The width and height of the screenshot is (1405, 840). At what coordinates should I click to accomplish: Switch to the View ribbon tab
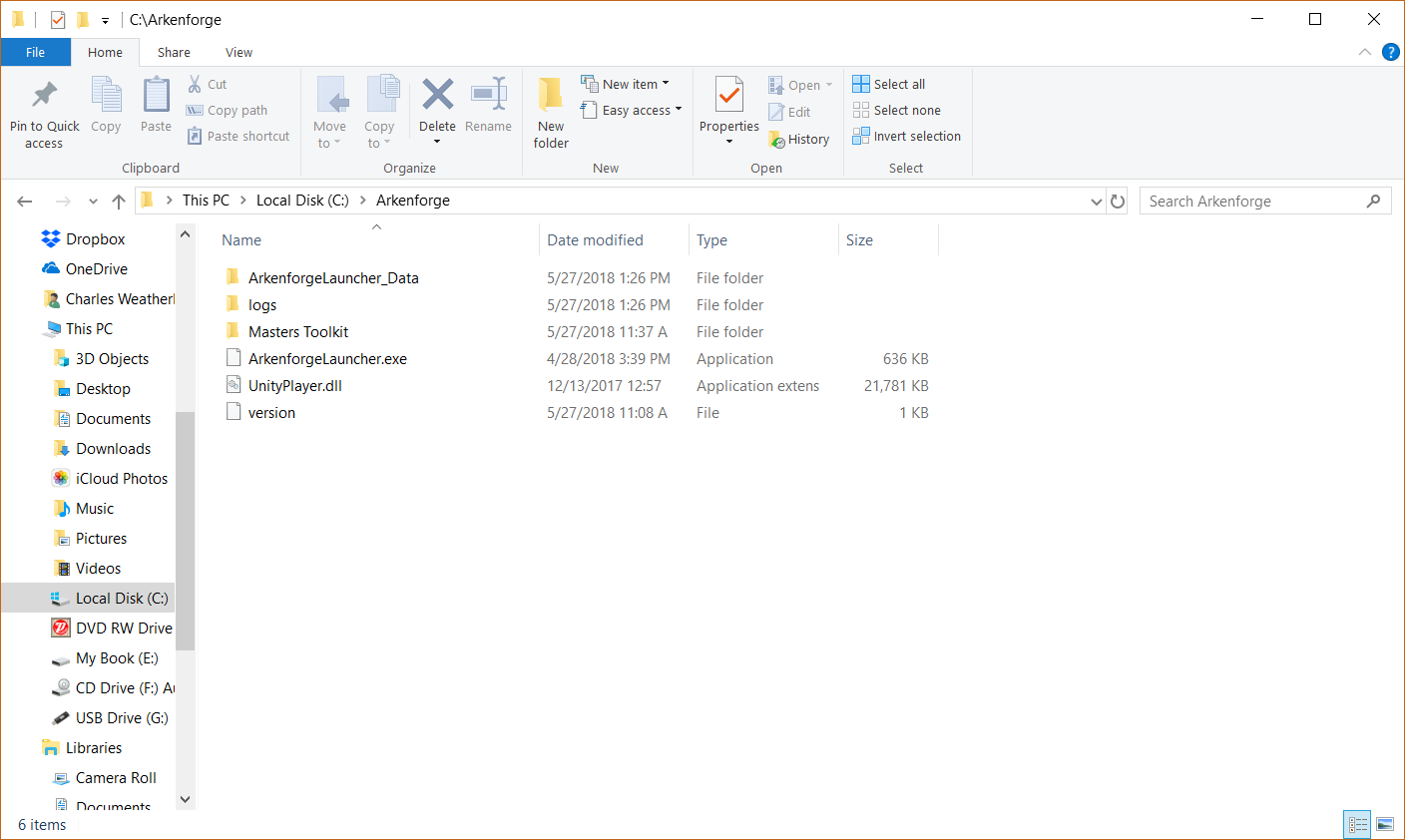pyautogui.click(x=238, y=53)
